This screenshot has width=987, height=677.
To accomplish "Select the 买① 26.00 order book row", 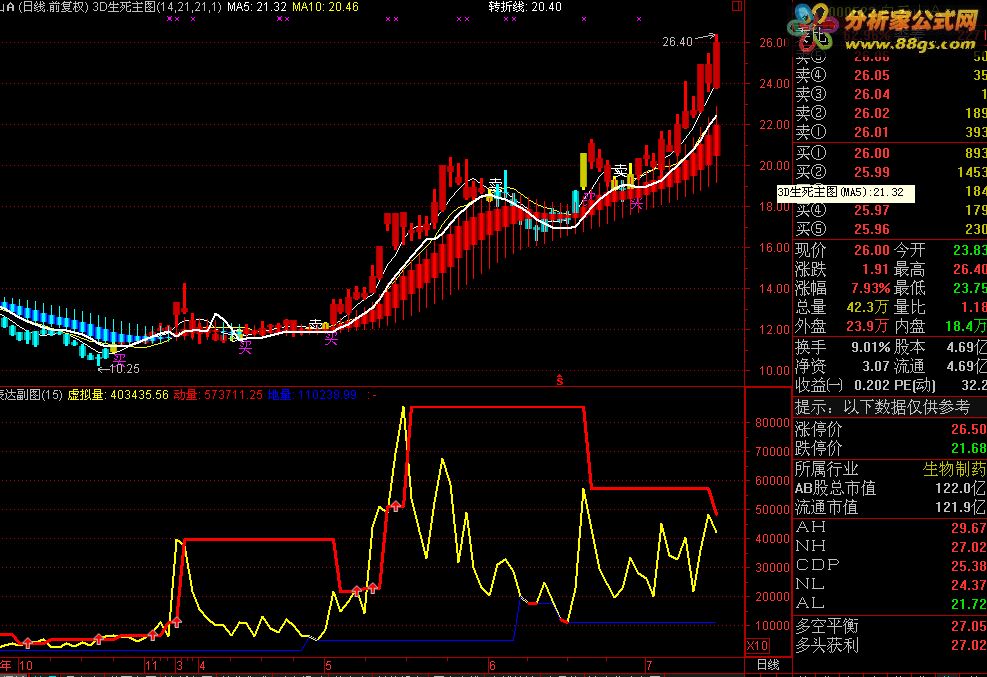I will click(889, 153).
